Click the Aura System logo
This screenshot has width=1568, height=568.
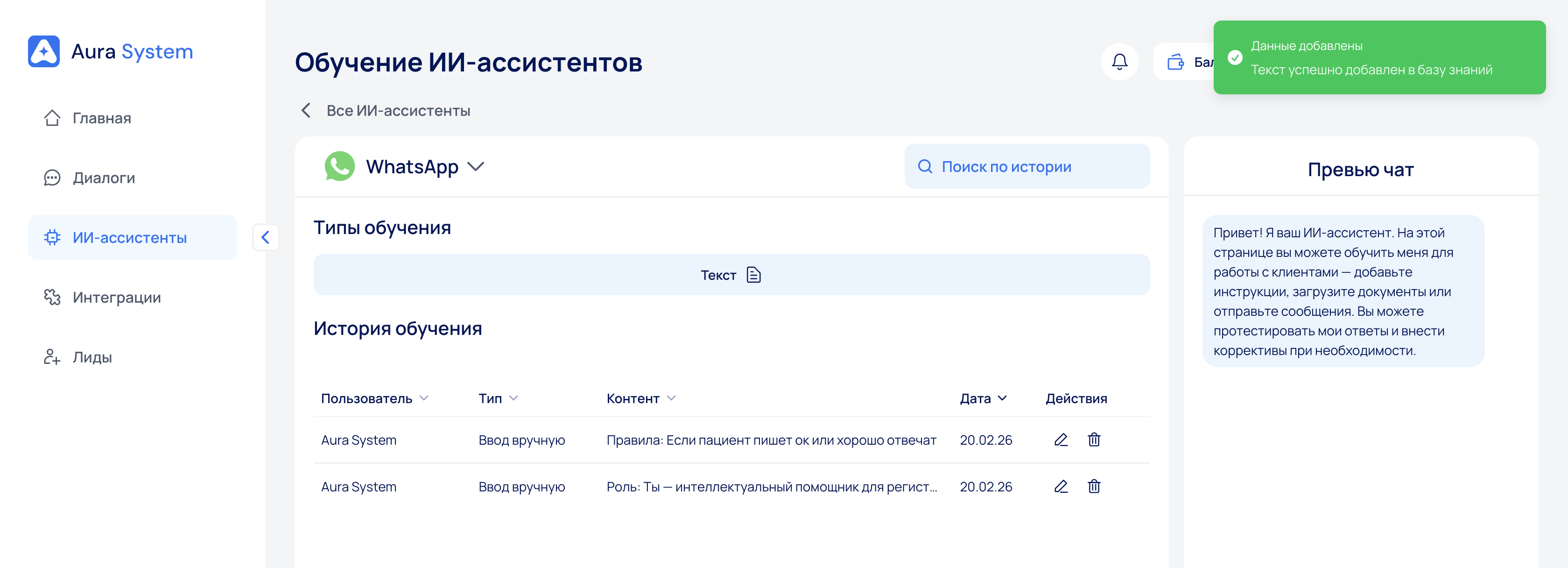coord(44,51)
